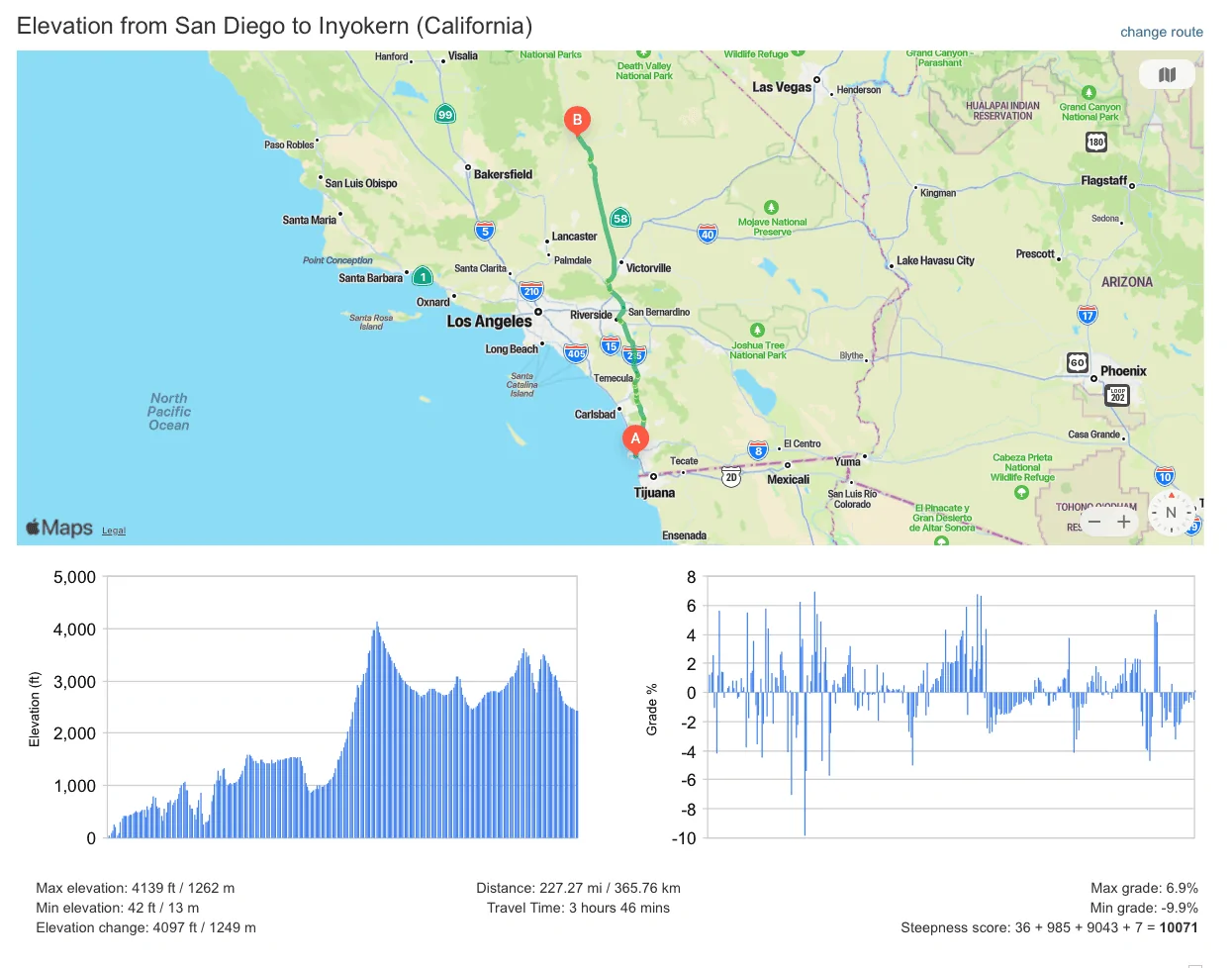Image resolution: width=1232 pixels, height=968 pixels.
Task: Click the Interstate 405 shield
Action: coord(576,353)
